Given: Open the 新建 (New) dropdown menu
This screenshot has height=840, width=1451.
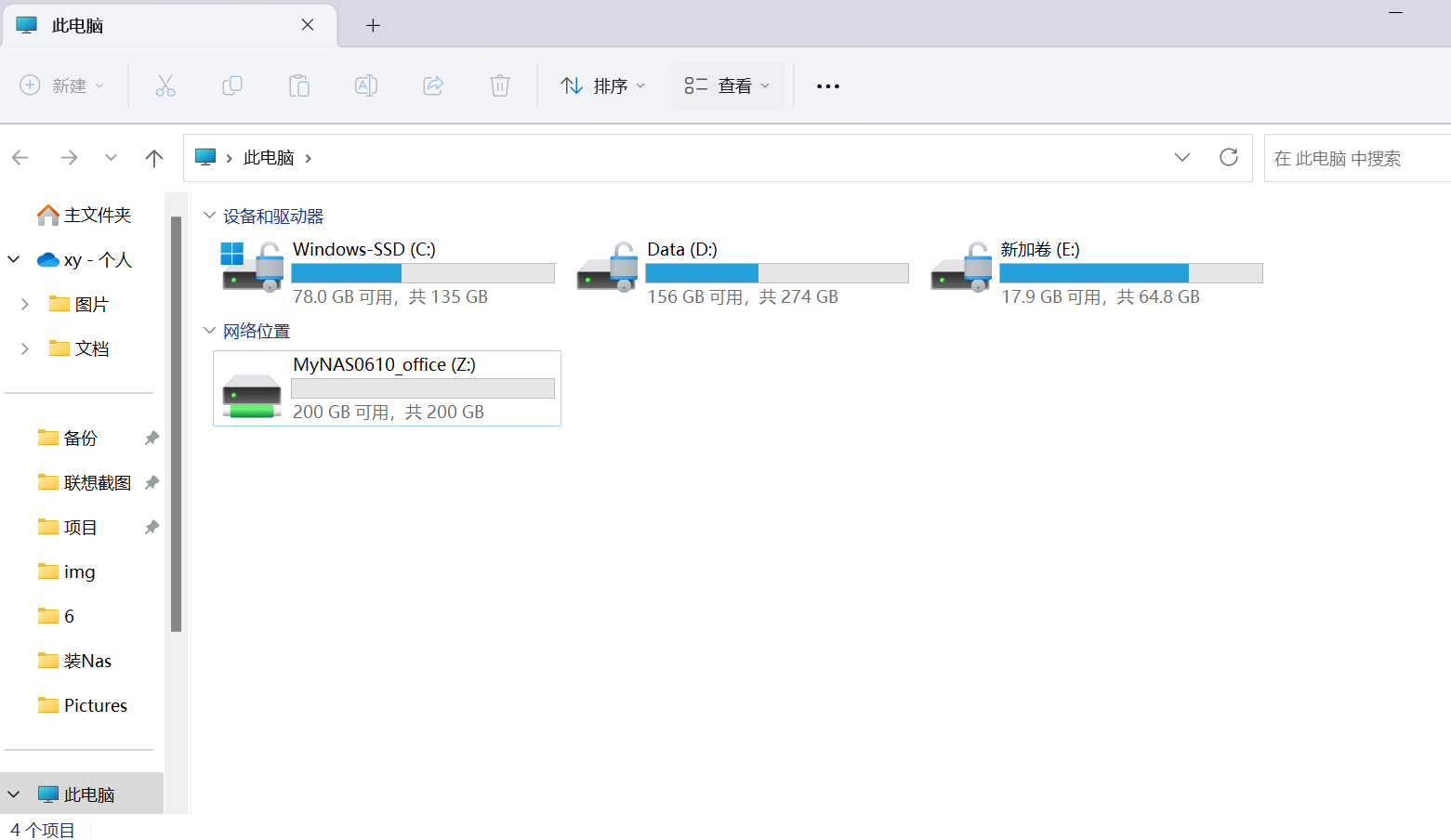Looking at the screenshot, I should point(62,85).
